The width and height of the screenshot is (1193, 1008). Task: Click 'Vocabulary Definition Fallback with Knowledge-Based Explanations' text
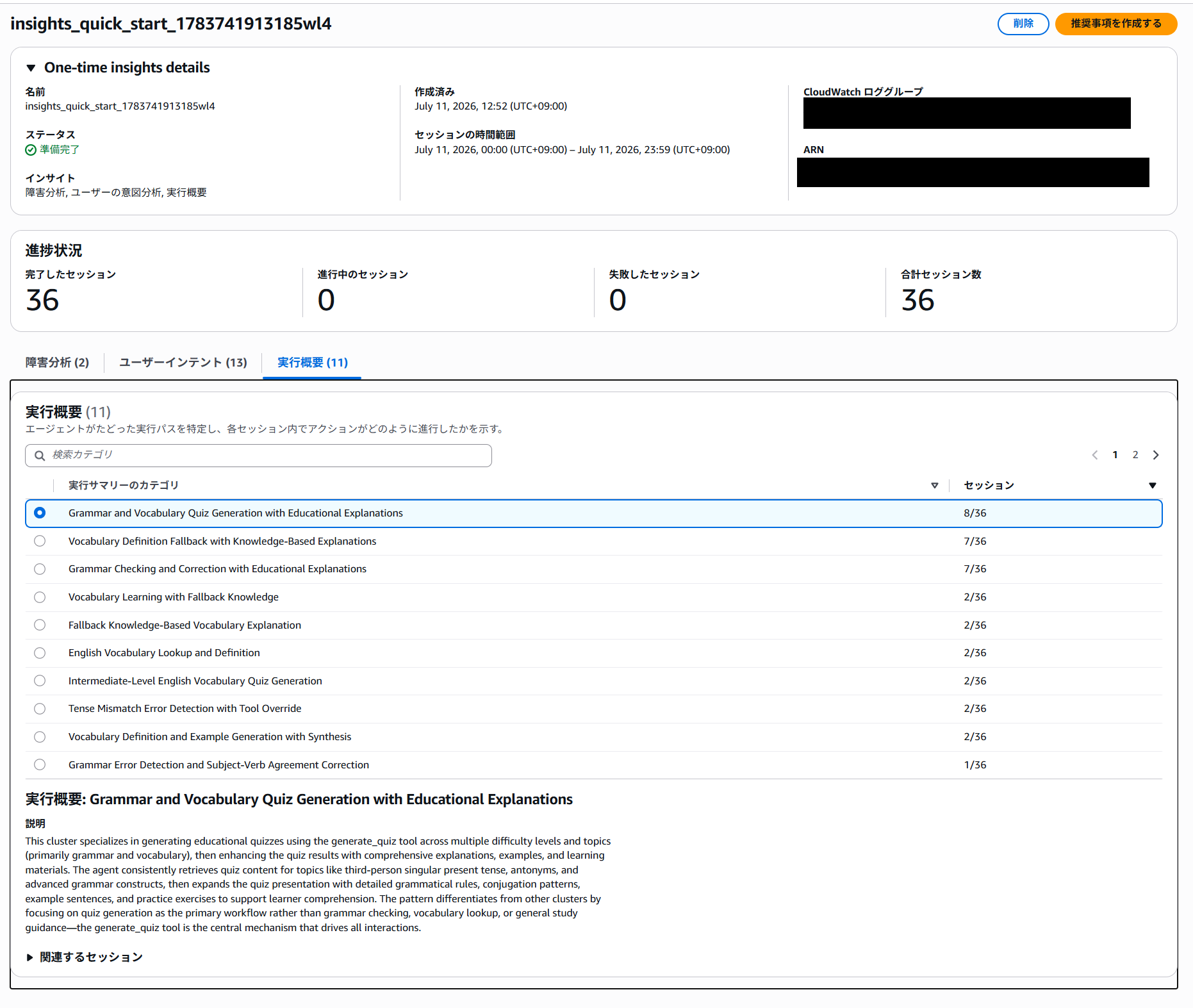(x=222, y=541)
